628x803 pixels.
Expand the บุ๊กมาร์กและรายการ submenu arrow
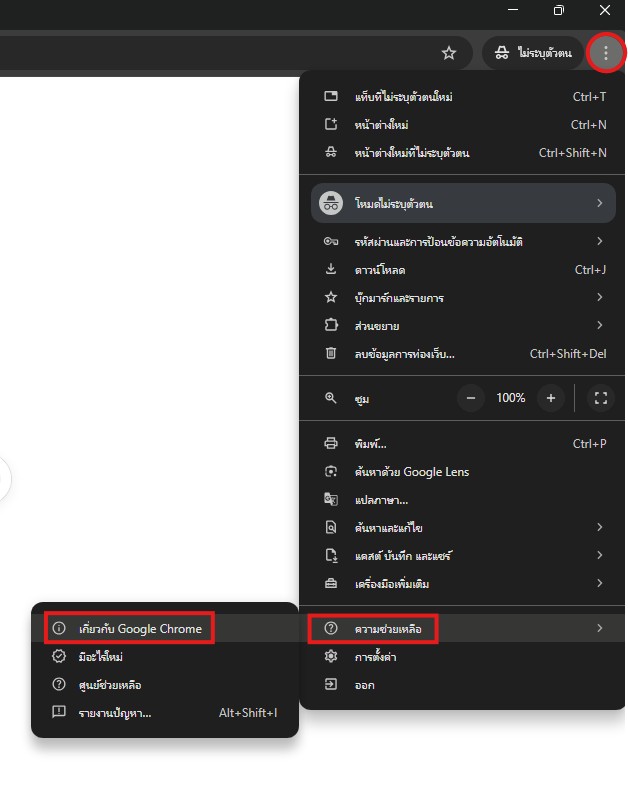pyautogui.click(x=599, y=298)
